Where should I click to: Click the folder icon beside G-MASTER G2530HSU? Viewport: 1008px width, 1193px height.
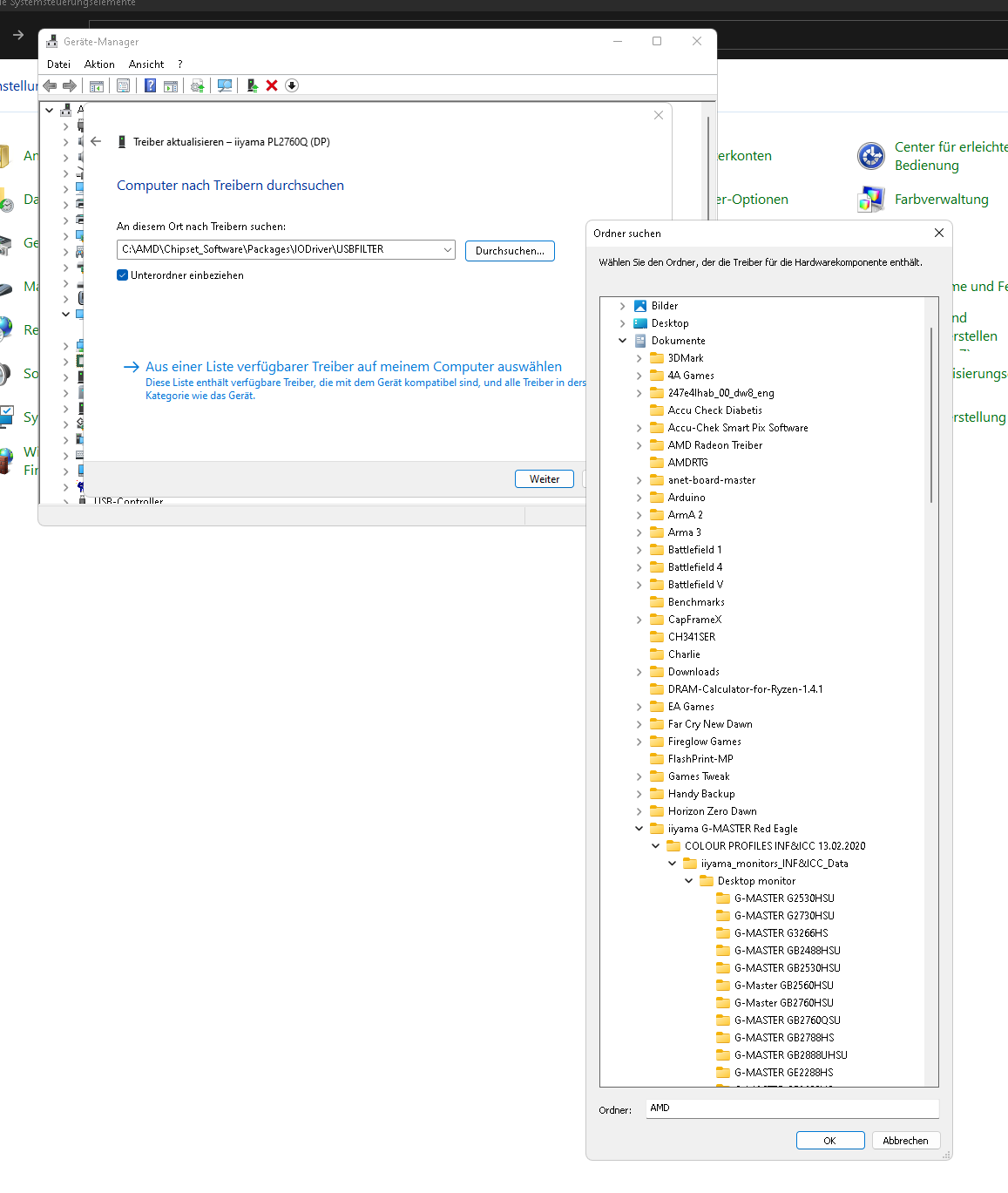pos(723,898)
